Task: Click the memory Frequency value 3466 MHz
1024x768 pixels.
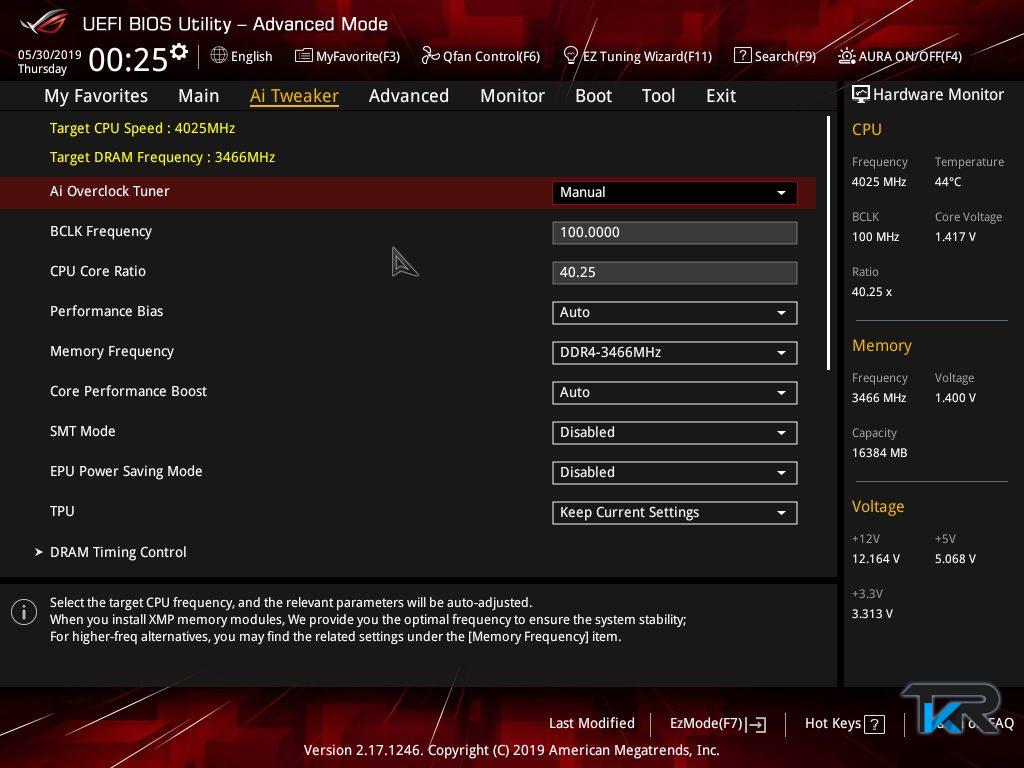Action: tap(879, 398)
